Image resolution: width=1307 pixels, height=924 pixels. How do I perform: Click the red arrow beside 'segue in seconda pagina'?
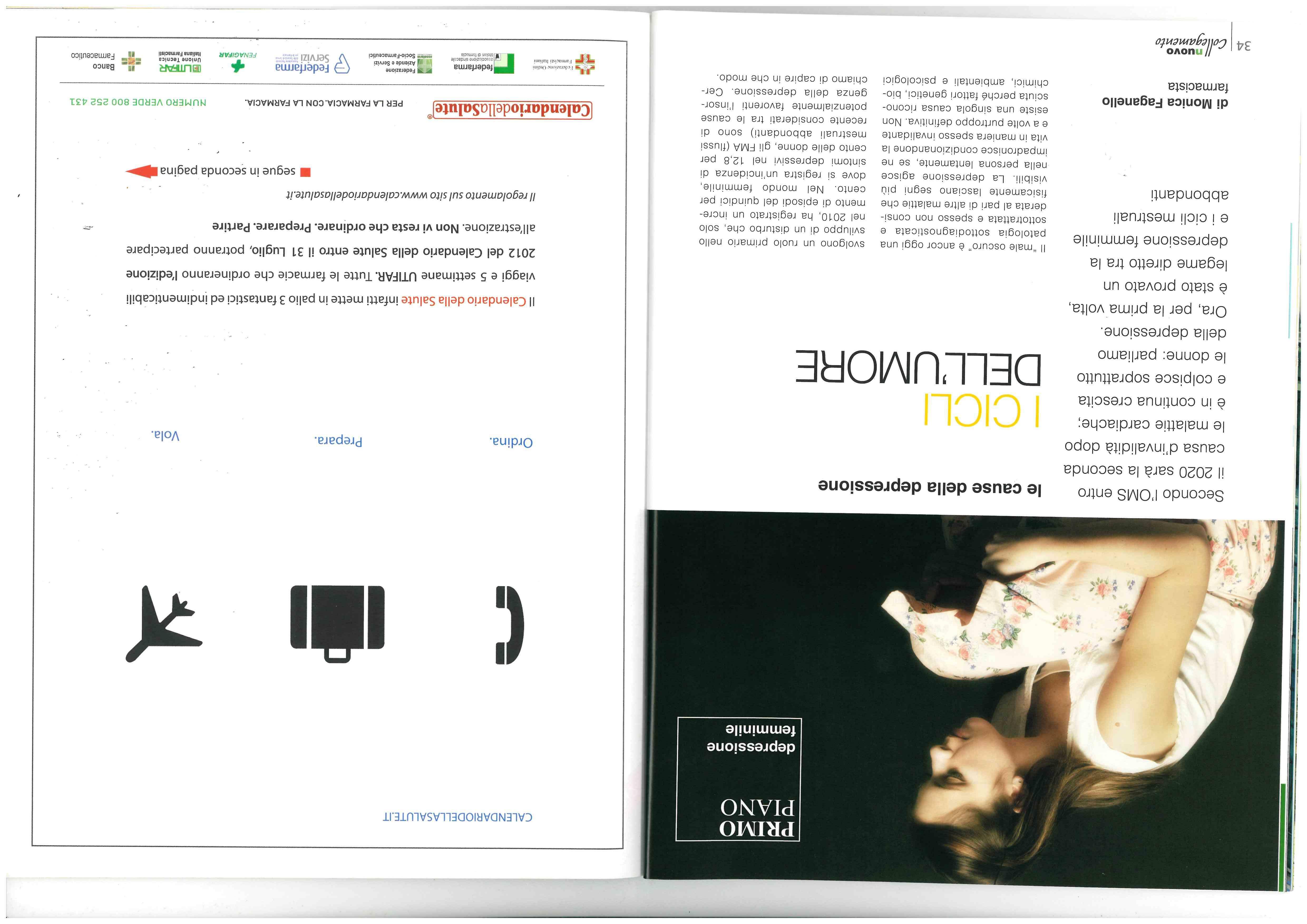[x=142, y=171]
